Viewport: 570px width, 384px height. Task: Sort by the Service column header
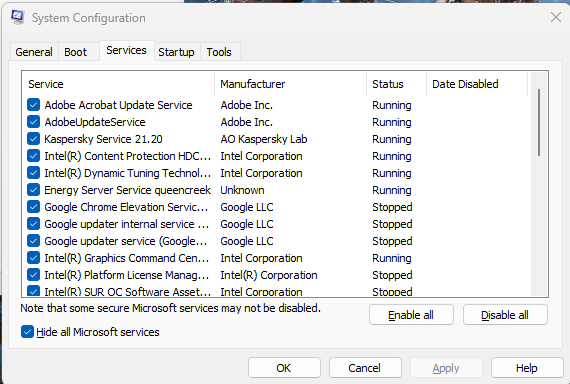[x=118, y=84]
